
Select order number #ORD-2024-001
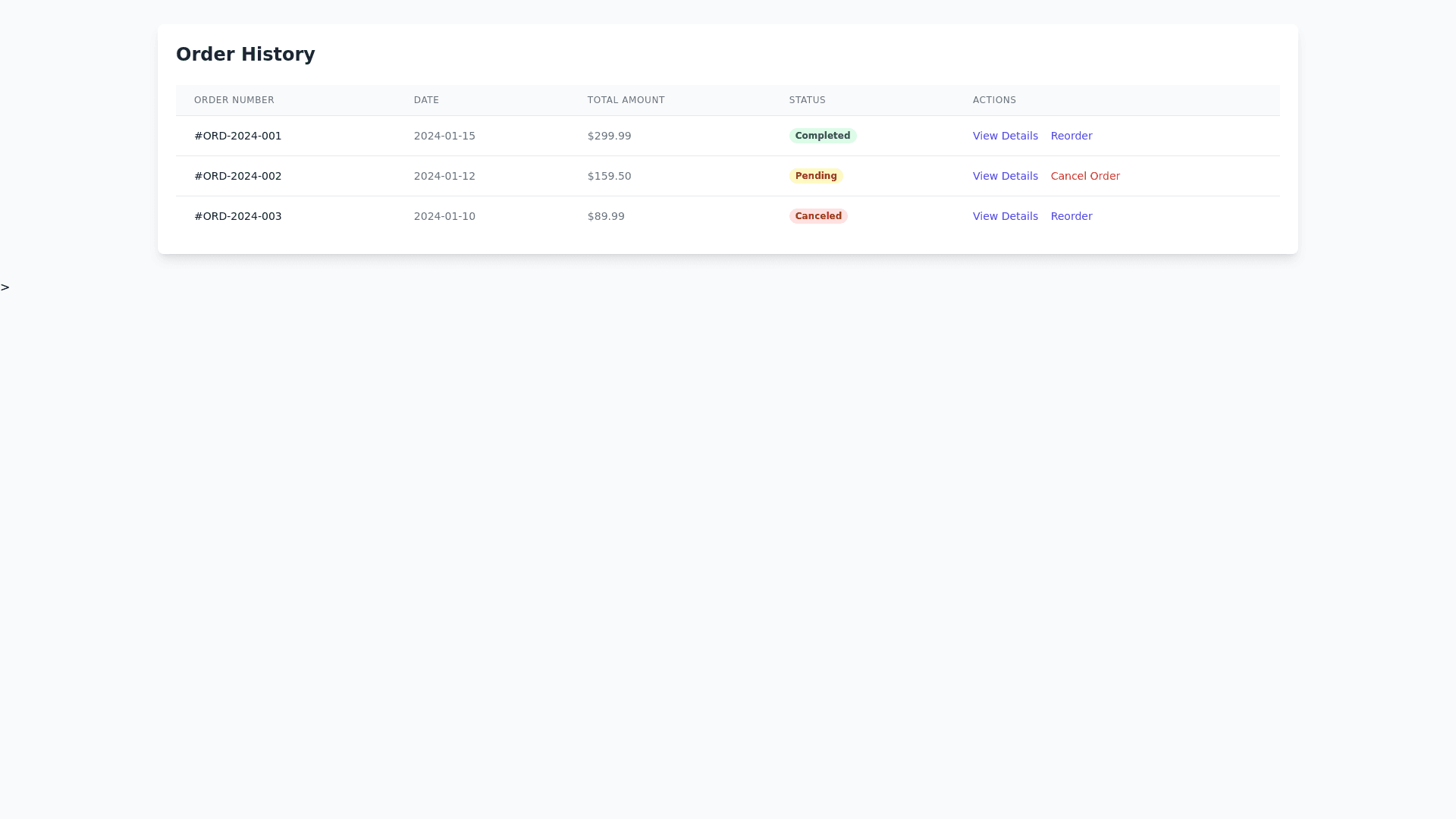pyautogui.click(x=237, y=136)
